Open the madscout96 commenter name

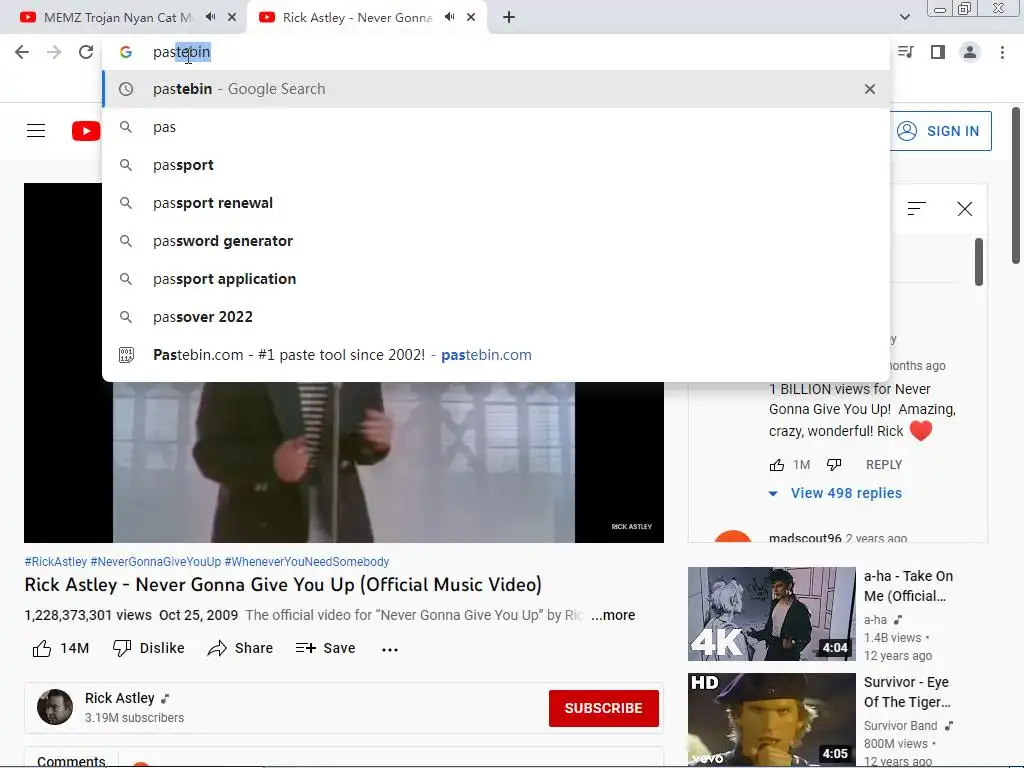click(x=805, y=538)
